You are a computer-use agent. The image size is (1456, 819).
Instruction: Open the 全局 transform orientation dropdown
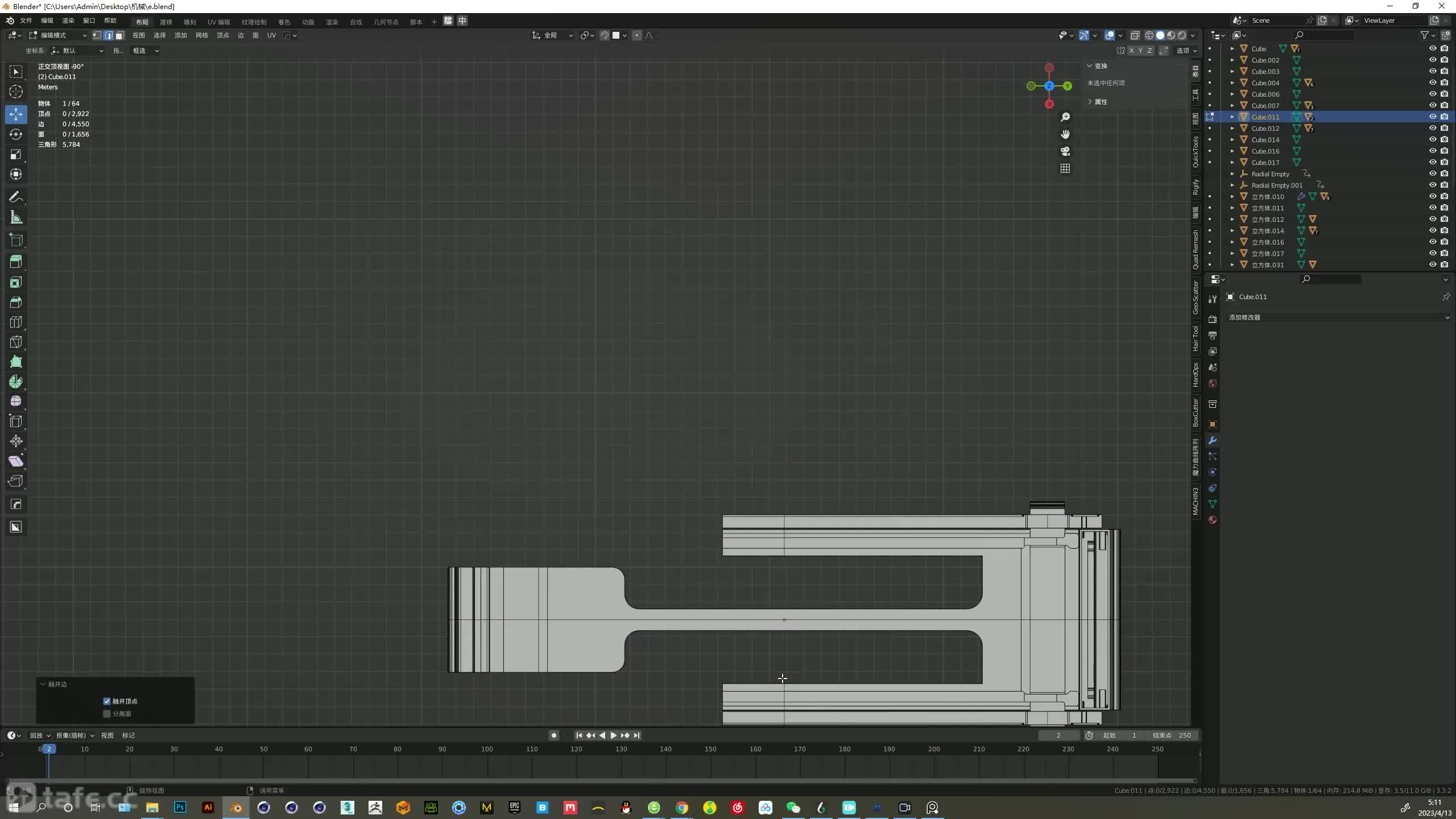pos(553,35)
